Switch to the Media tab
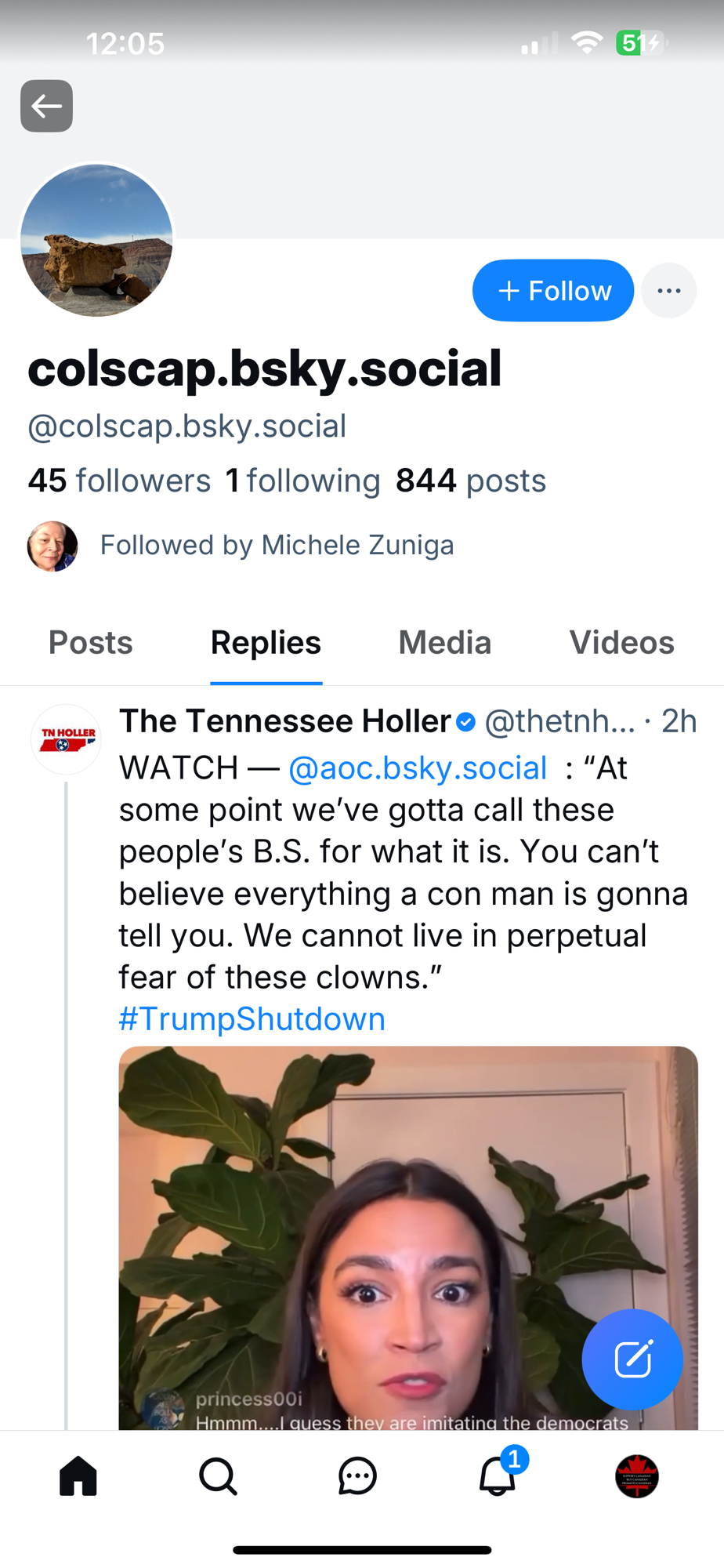The width and height of the screenshot is (724, 1568). (x=444, y=643)
